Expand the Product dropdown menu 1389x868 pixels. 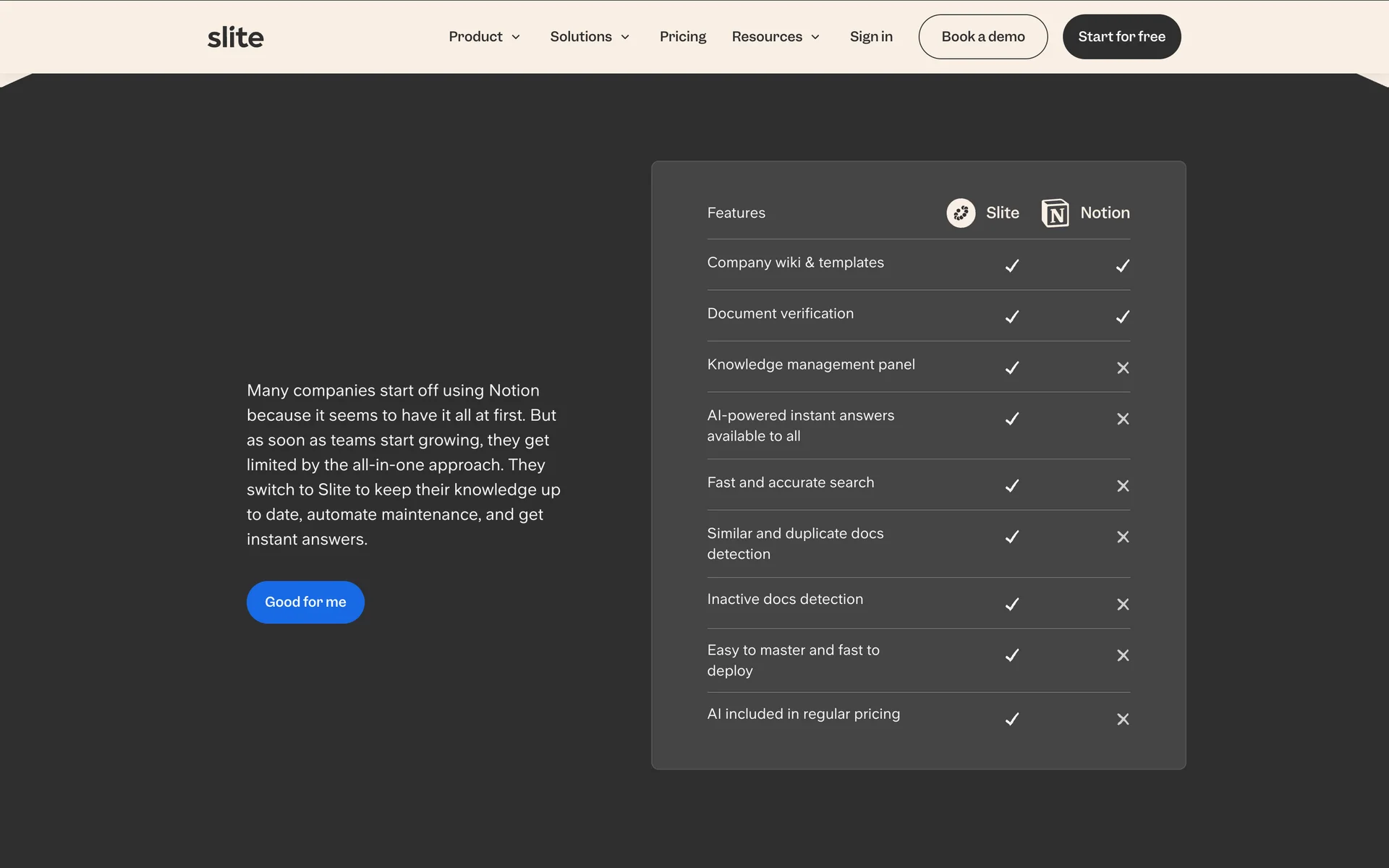coord(484,37)
